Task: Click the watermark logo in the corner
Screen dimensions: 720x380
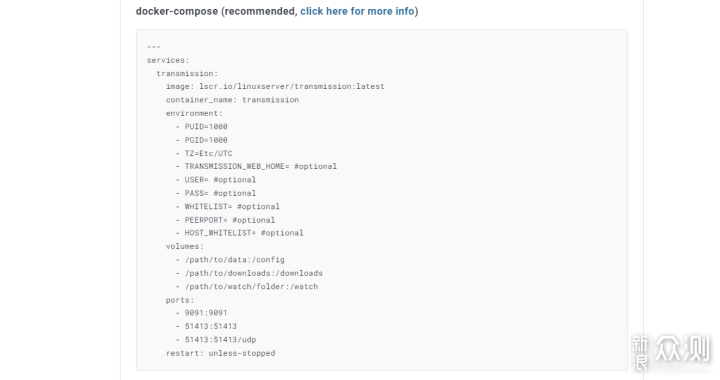Action: pyautogui.click(x=670, y=352)
